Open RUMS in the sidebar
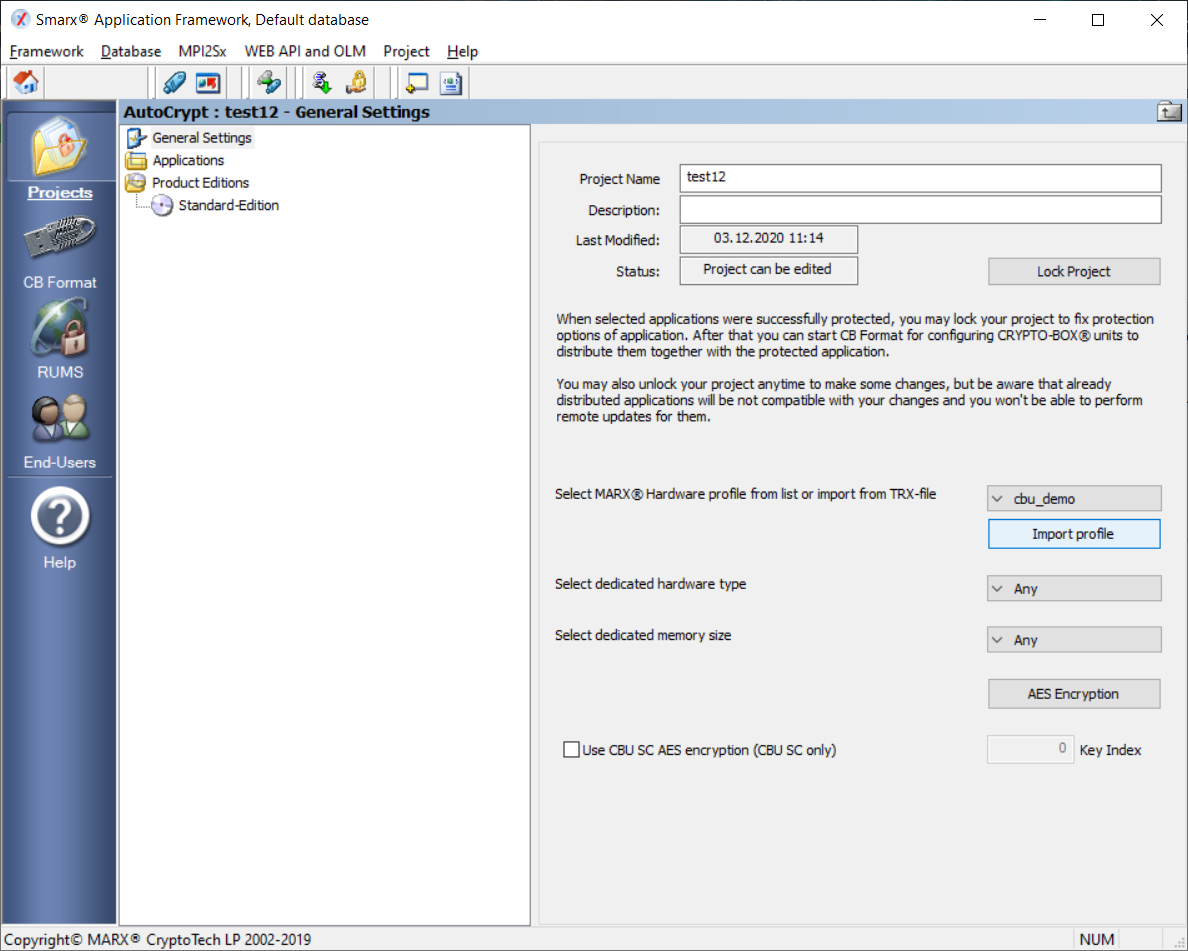The height and width of the screenshot is (951, 1188). pyautogui.click(x=60, y=341)
